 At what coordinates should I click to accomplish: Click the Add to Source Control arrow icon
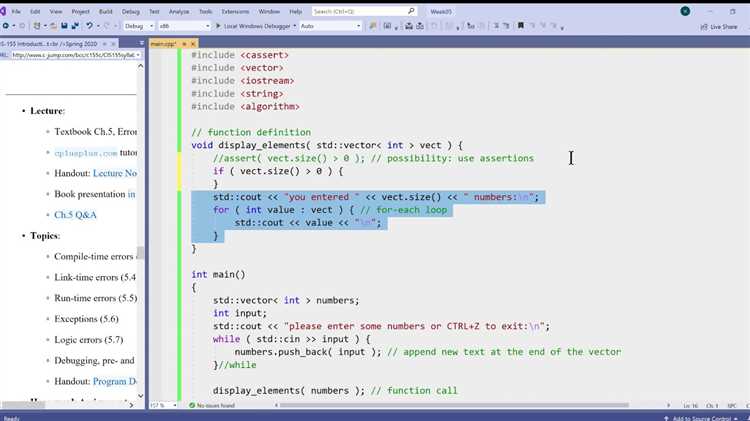(666, 418)
